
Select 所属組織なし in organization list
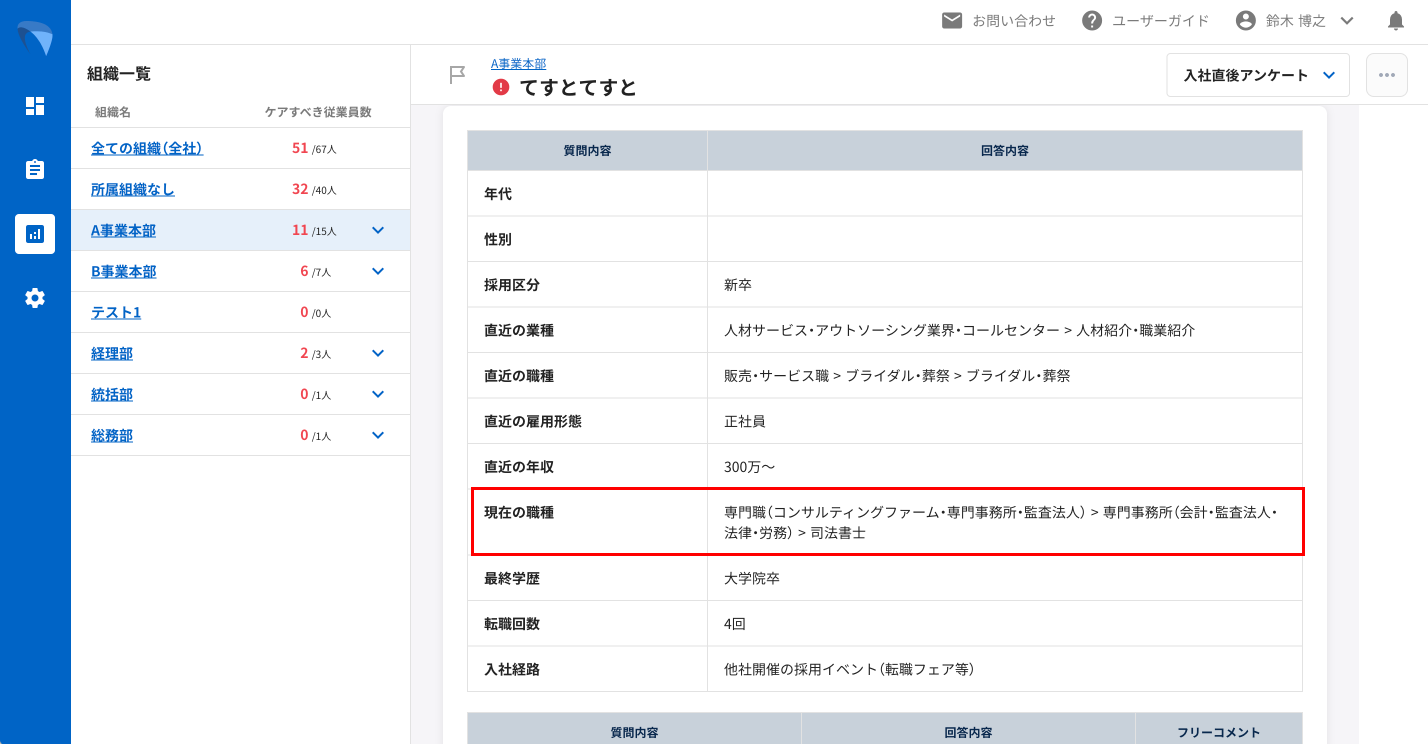133,189
